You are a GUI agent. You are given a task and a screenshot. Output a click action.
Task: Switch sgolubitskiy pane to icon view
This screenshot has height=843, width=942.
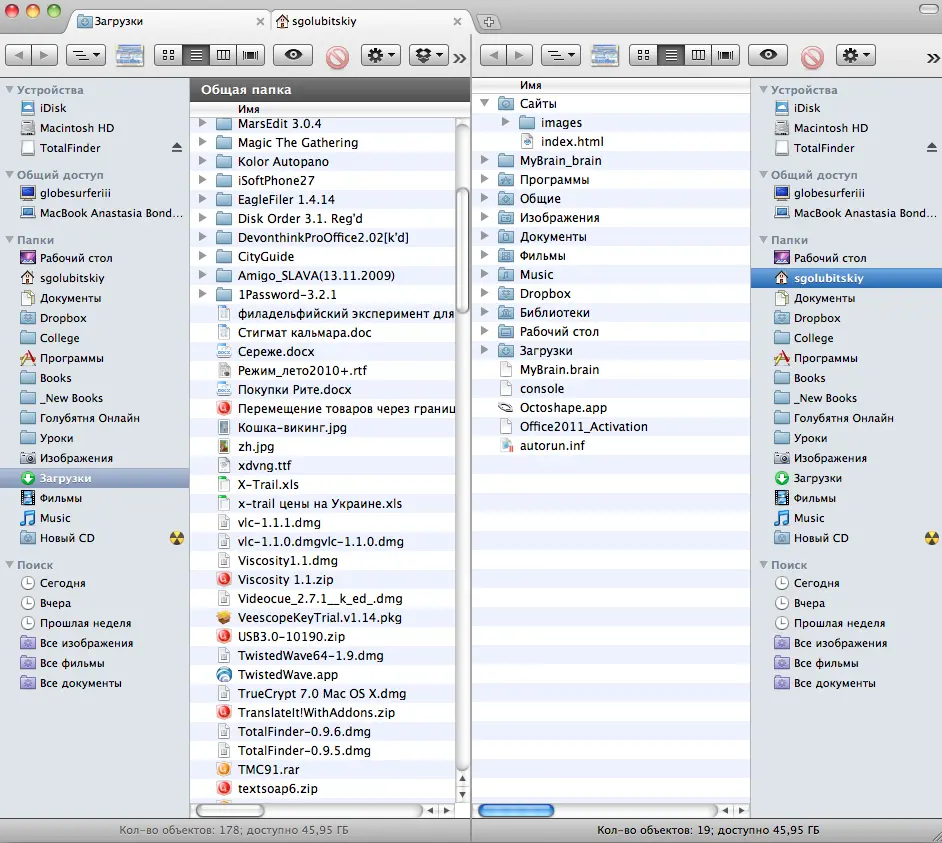(643, 55)
